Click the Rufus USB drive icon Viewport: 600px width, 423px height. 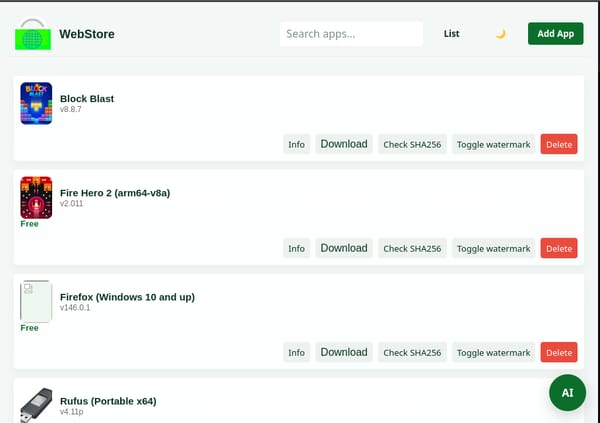[x=36, y=405]
